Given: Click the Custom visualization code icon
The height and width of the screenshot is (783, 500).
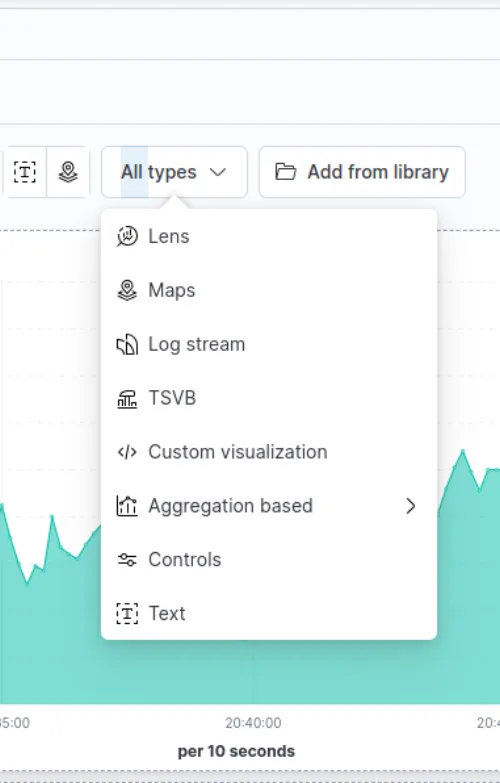Looking at the screenshot, I should [x=127, y=452].
